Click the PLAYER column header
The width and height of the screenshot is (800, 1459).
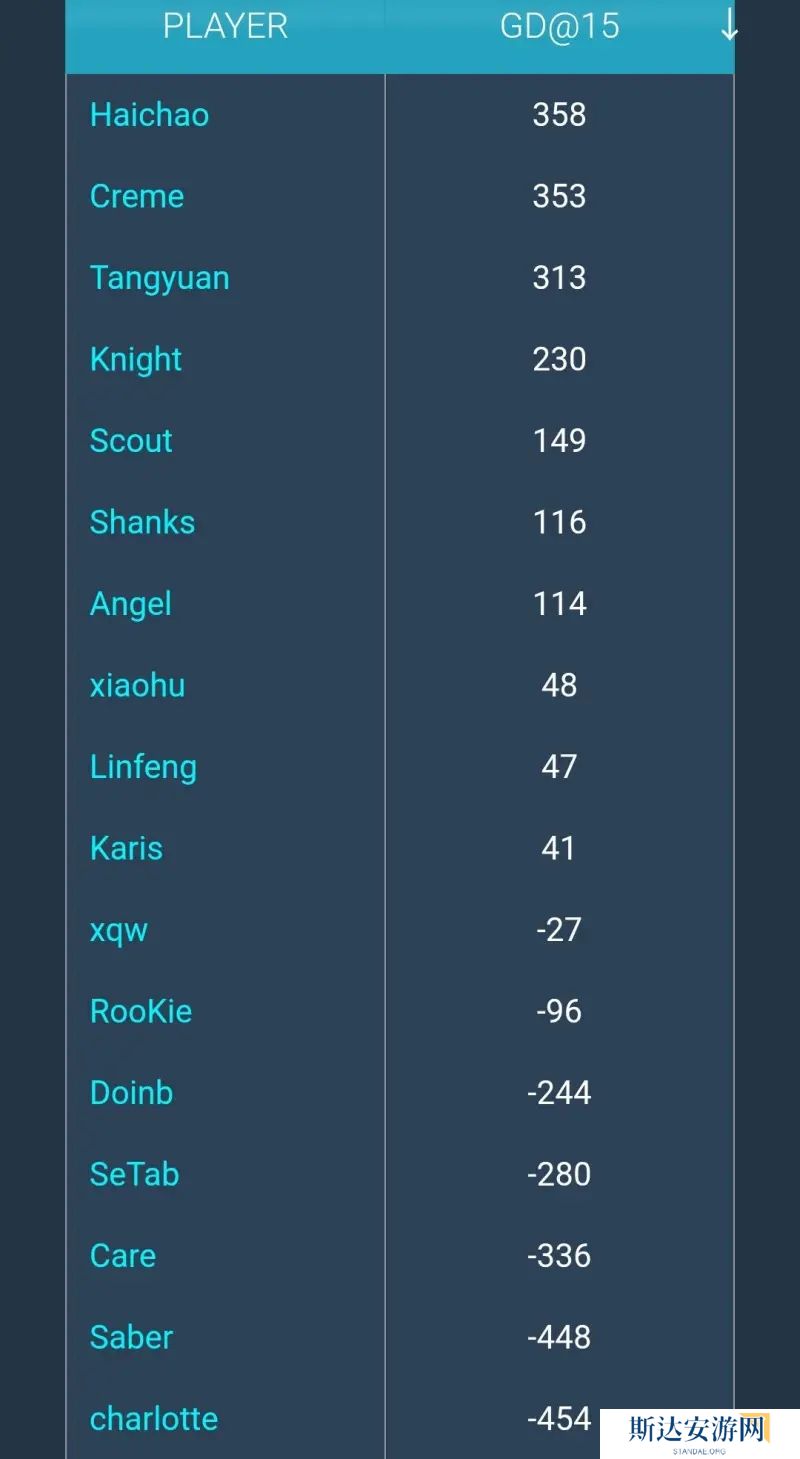[x=225, y=26]
